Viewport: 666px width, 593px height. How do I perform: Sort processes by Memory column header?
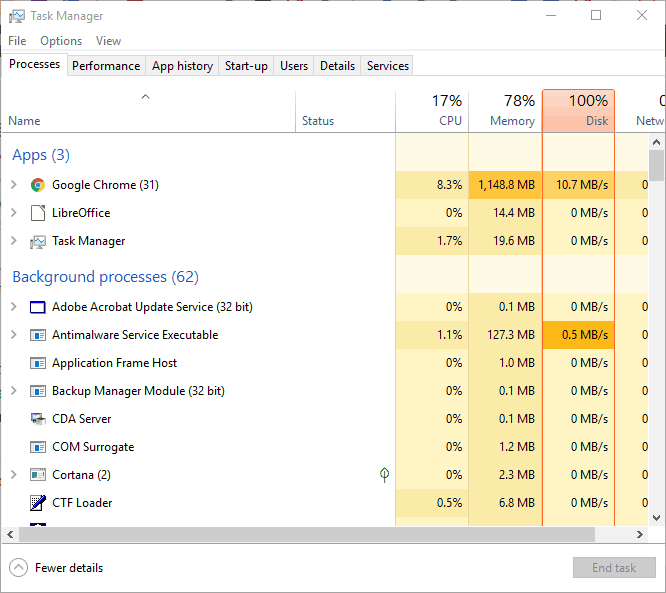tap(505, 111)
